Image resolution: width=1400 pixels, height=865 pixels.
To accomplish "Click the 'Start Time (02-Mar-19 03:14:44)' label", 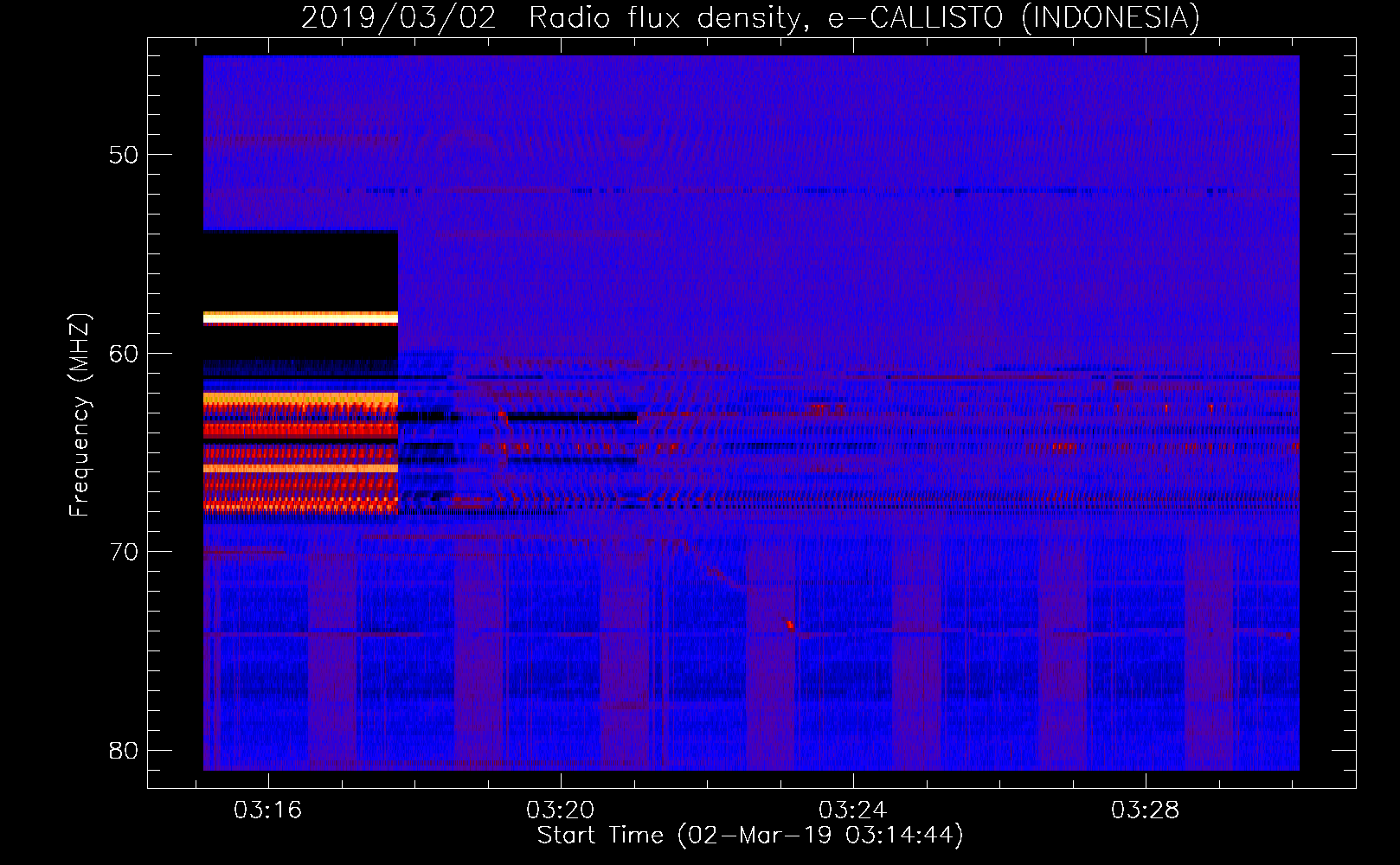I will click(x=750, y=836).
